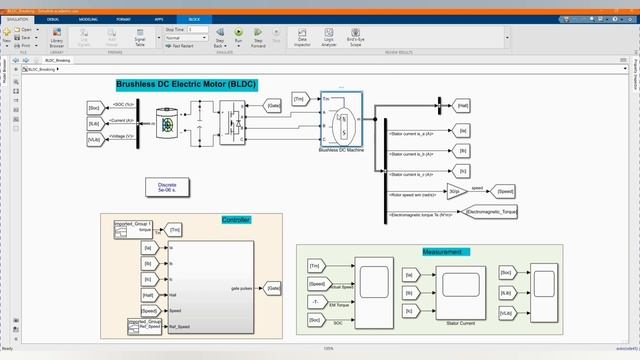Screen dimensions: 640x360
Task: Navigate back with the left arrow icon
Action: click(16, 60)
